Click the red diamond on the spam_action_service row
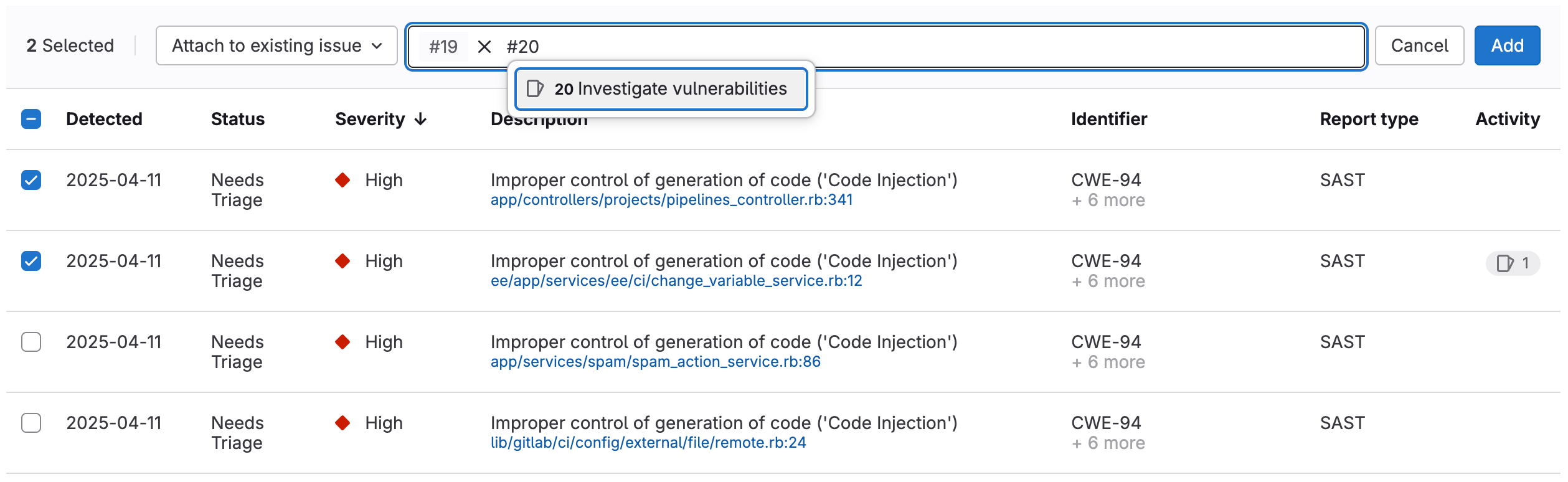The image size is (1568, 482). coord(342,342)
